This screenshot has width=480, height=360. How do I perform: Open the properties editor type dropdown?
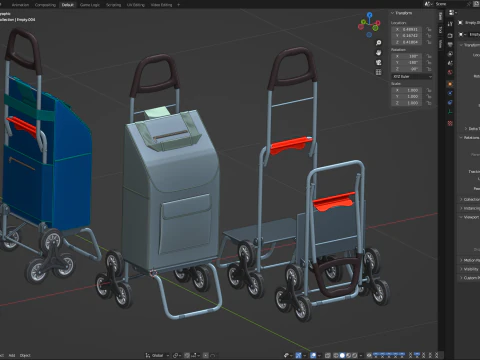452,13
